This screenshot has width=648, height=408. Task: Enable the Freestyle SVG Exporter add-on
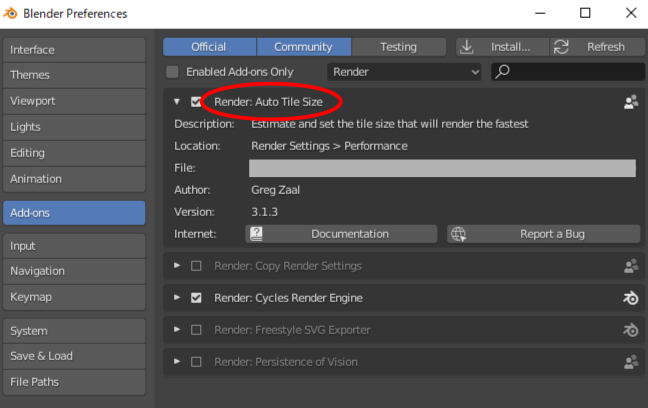196,330
